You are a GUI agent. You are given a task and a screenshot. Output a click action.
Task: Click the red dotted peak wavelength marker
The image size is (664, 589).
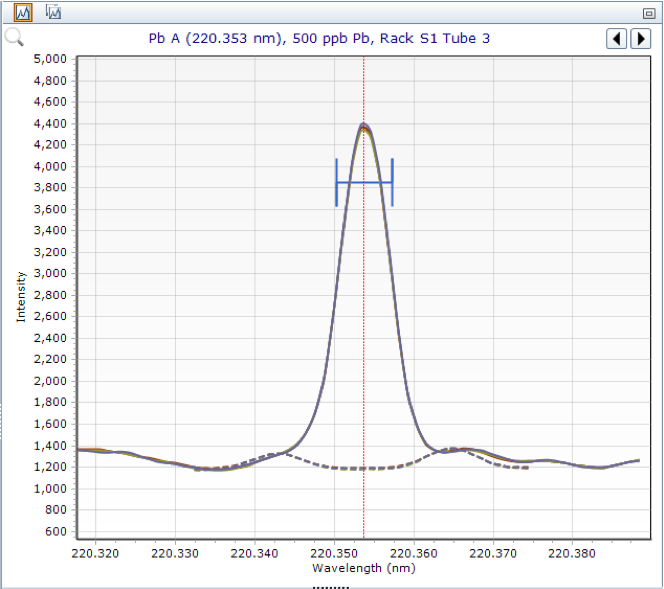click(363, 296)
